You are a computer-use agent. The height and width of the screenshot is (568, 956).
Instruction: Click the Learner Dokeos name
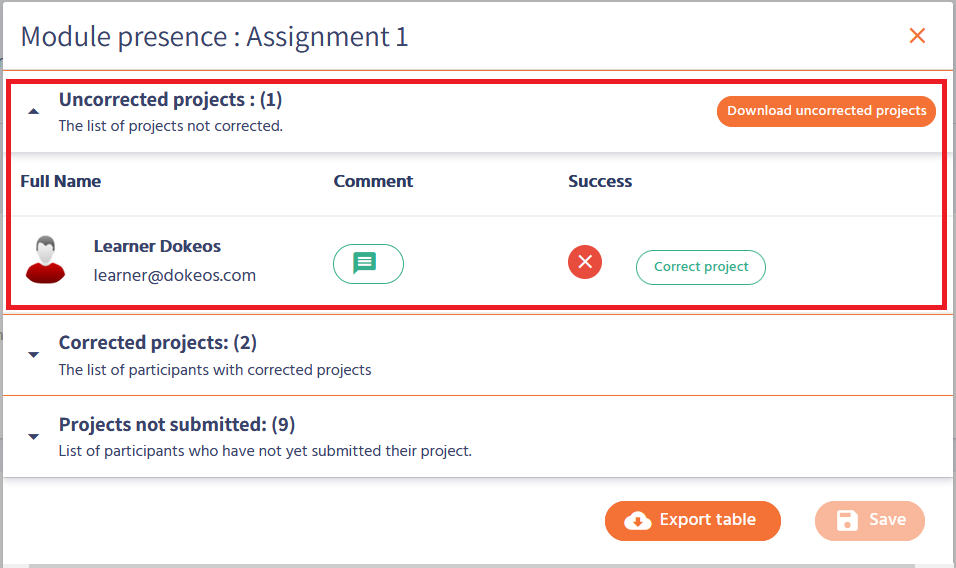pyautogui.click(x=157, y=246)
